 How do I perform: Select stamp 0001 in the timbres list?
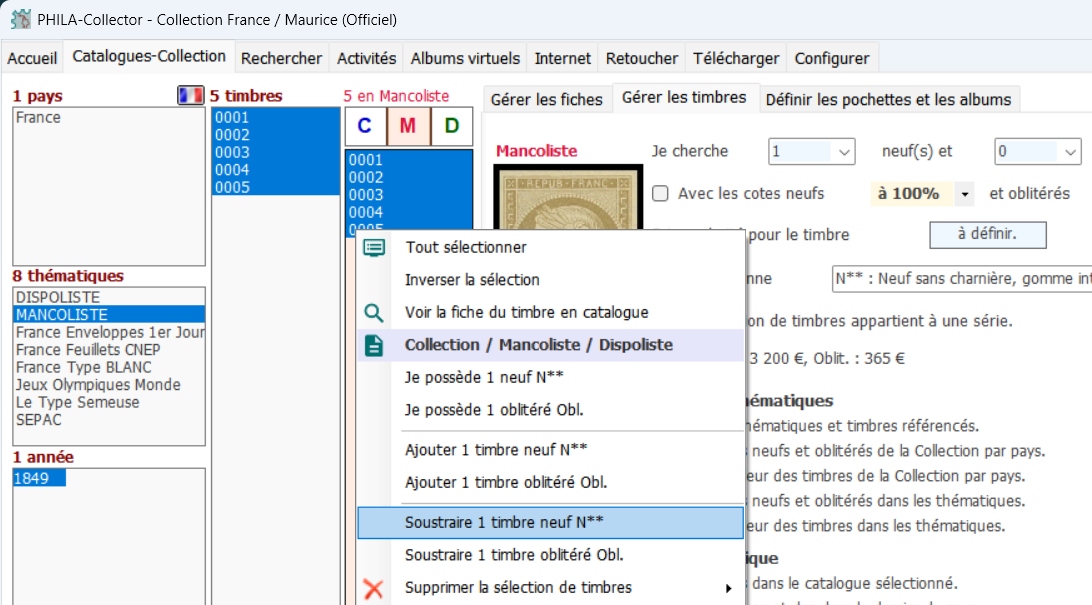276,117
